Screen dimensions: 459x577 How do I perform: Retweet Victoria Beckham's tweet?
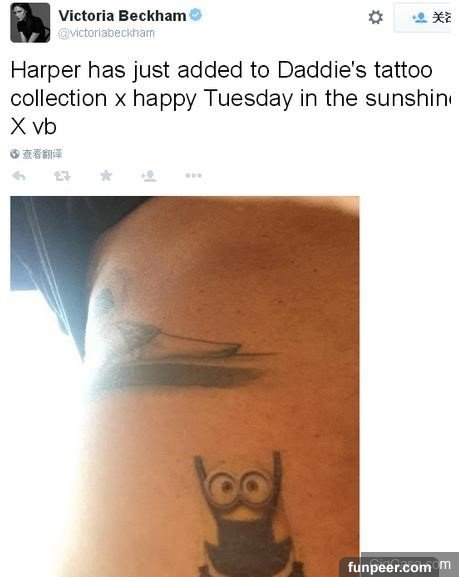(x=62, y=176)
